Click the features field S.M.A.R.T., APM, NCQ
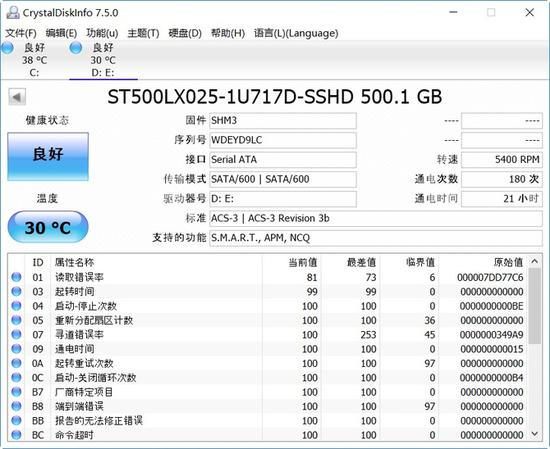 376,238
